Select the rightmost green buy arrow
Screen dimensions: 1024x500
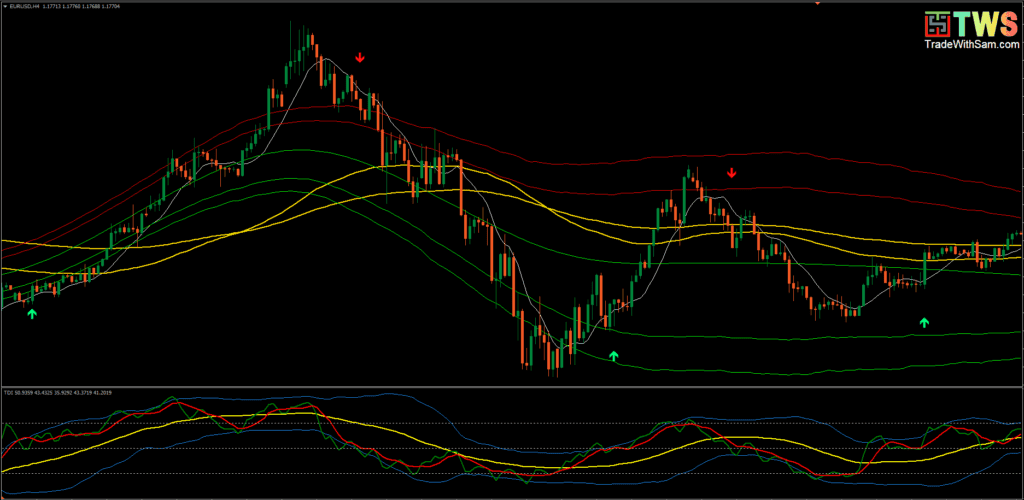point(924,323)
